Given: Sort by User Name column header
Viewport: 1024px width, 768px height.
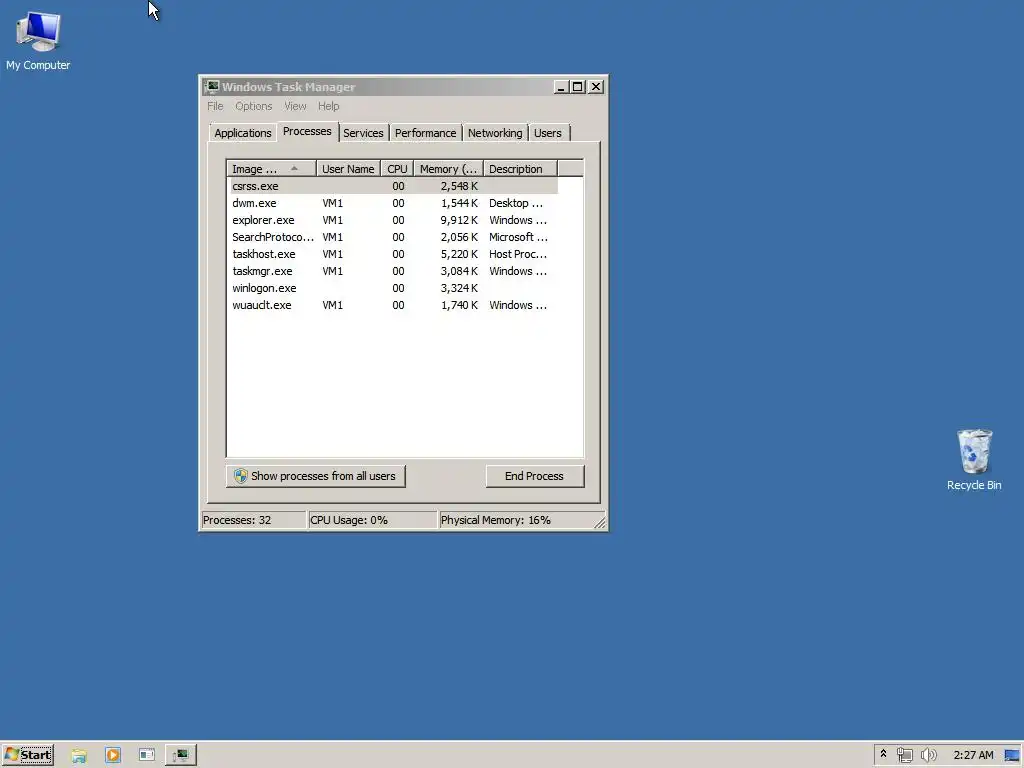Looking at the screenshot, I should pyautogui.click(x=348, y=169).
